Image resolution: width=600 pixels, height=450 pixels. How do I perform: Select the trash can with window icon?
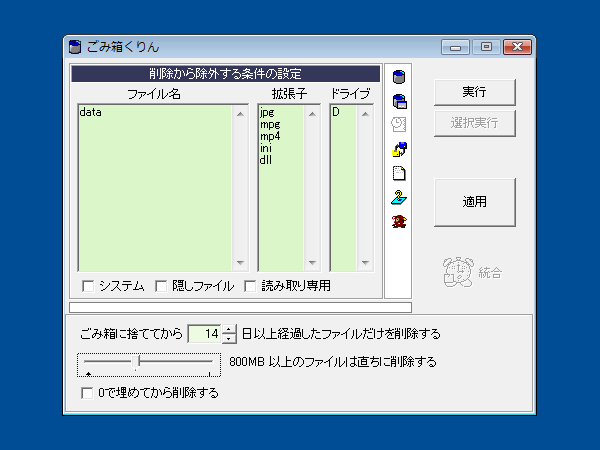[x=399, y=101]
